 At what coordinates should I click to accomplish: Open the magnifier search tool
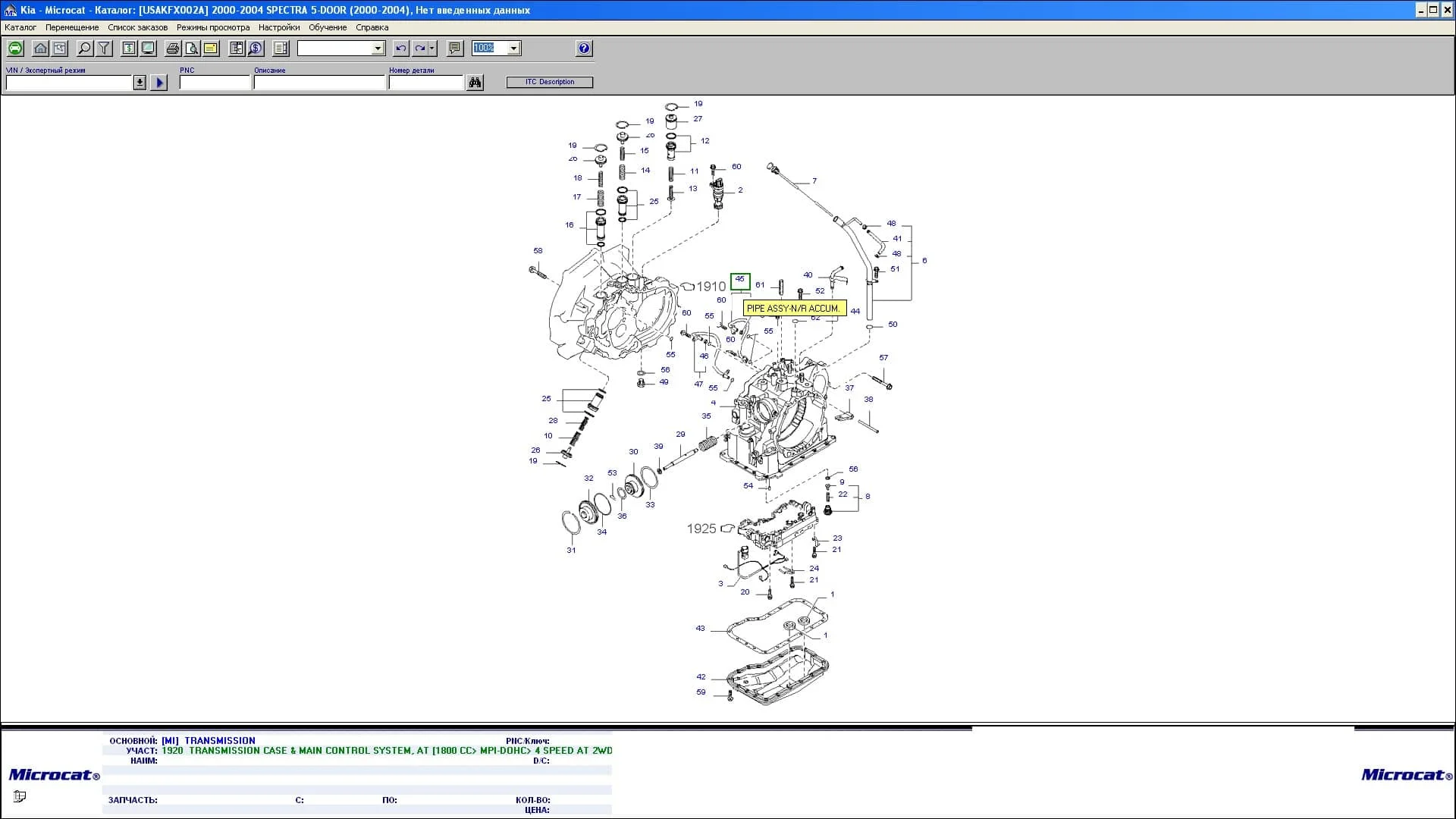pyautogui.click(x=85, y=49)
